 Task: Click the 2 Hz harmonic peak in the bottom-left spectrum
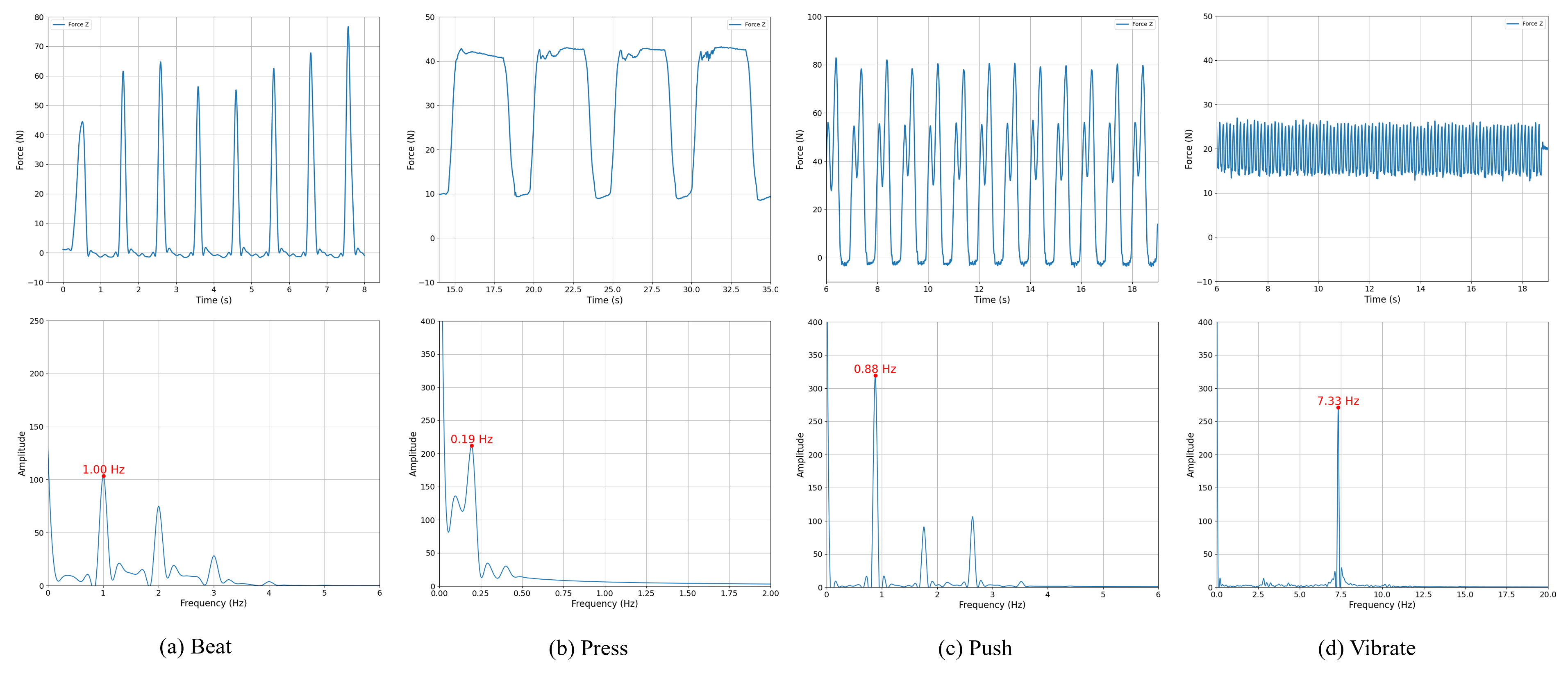158,507
